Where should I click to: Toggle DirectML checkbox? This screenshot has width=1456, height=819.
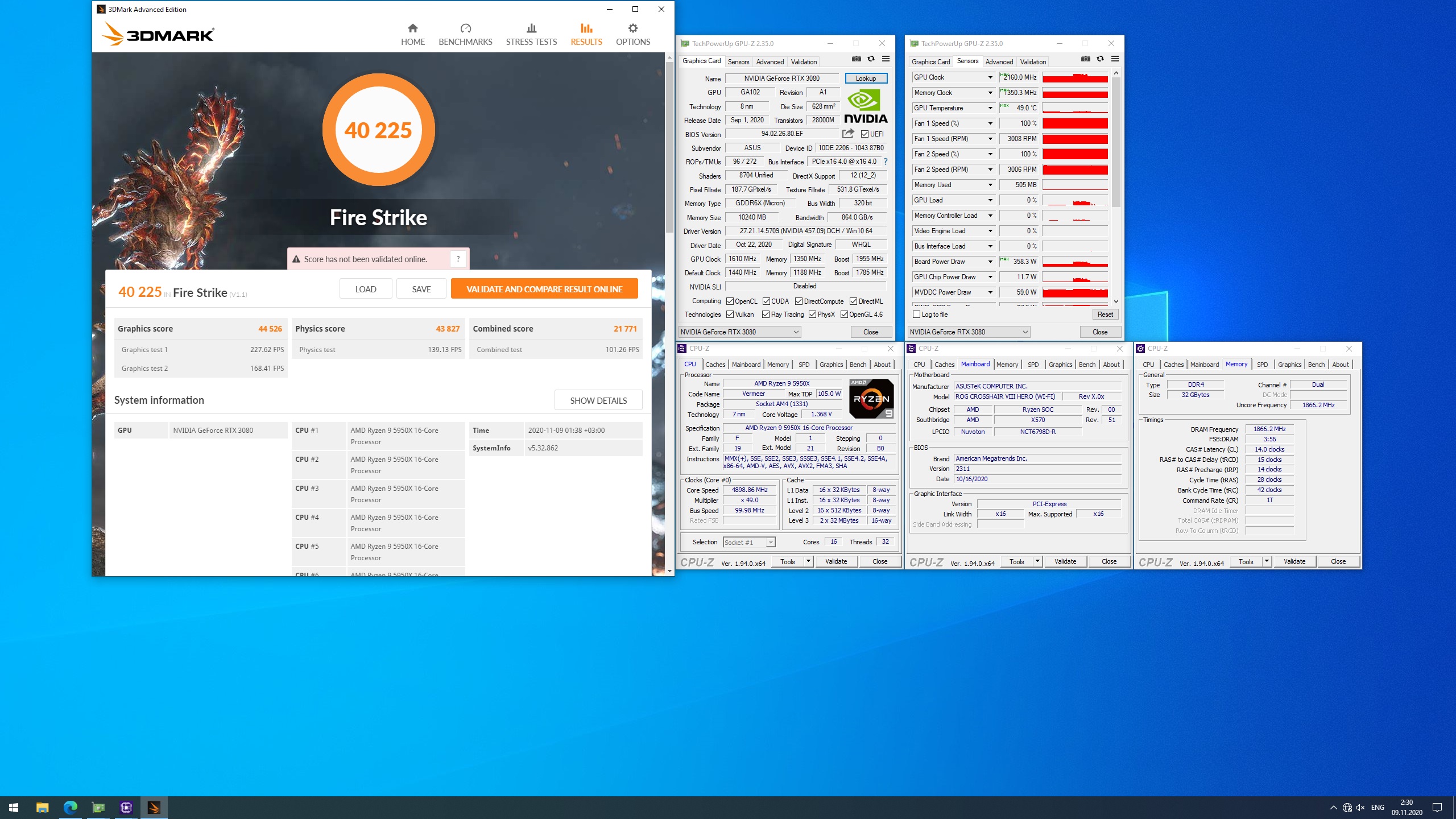click(853, 301)
